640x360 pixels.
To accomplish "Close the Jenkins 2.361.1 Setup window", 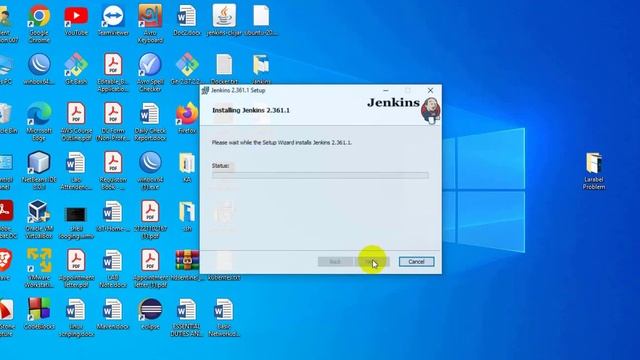I will (x=430, y=90).
